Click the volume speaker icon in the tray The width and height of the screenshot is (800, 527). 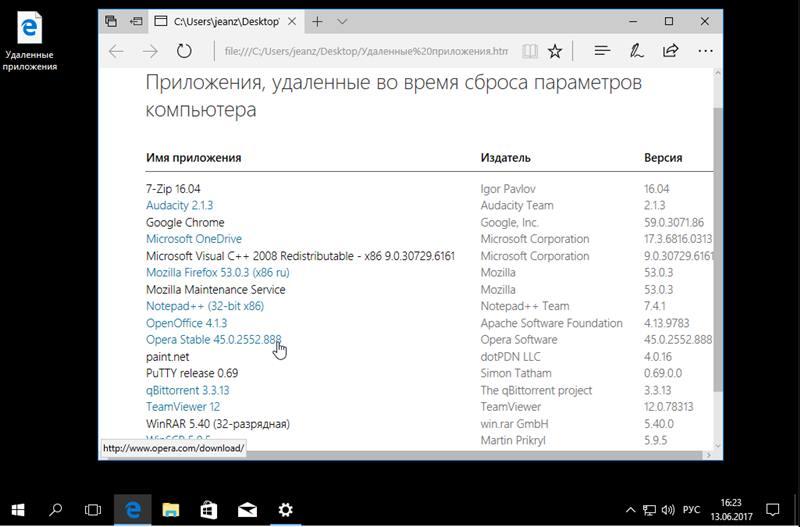point(667,510)
